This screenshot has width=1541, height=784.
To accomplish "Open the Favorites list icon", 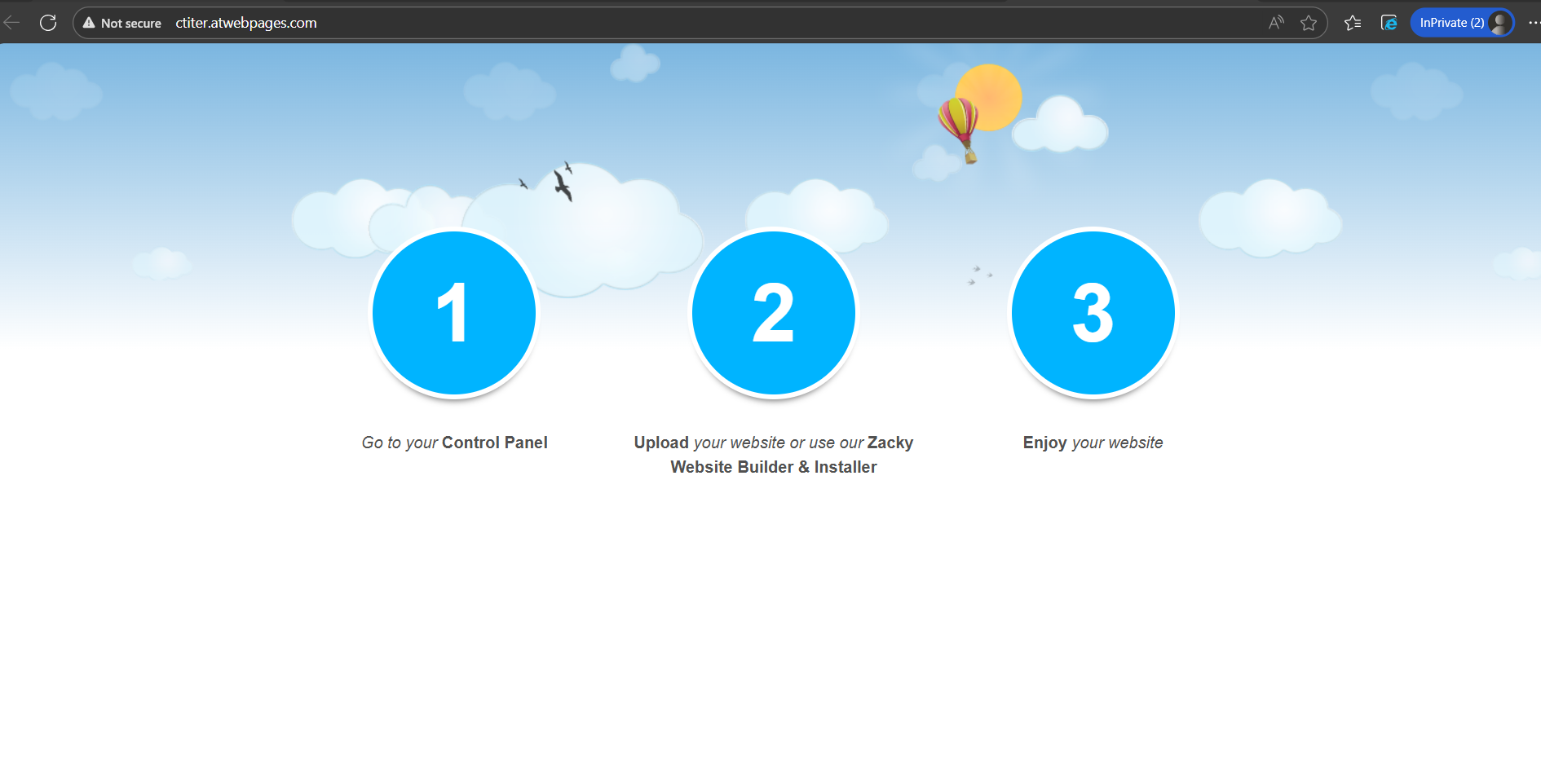I will [1353, 23].
